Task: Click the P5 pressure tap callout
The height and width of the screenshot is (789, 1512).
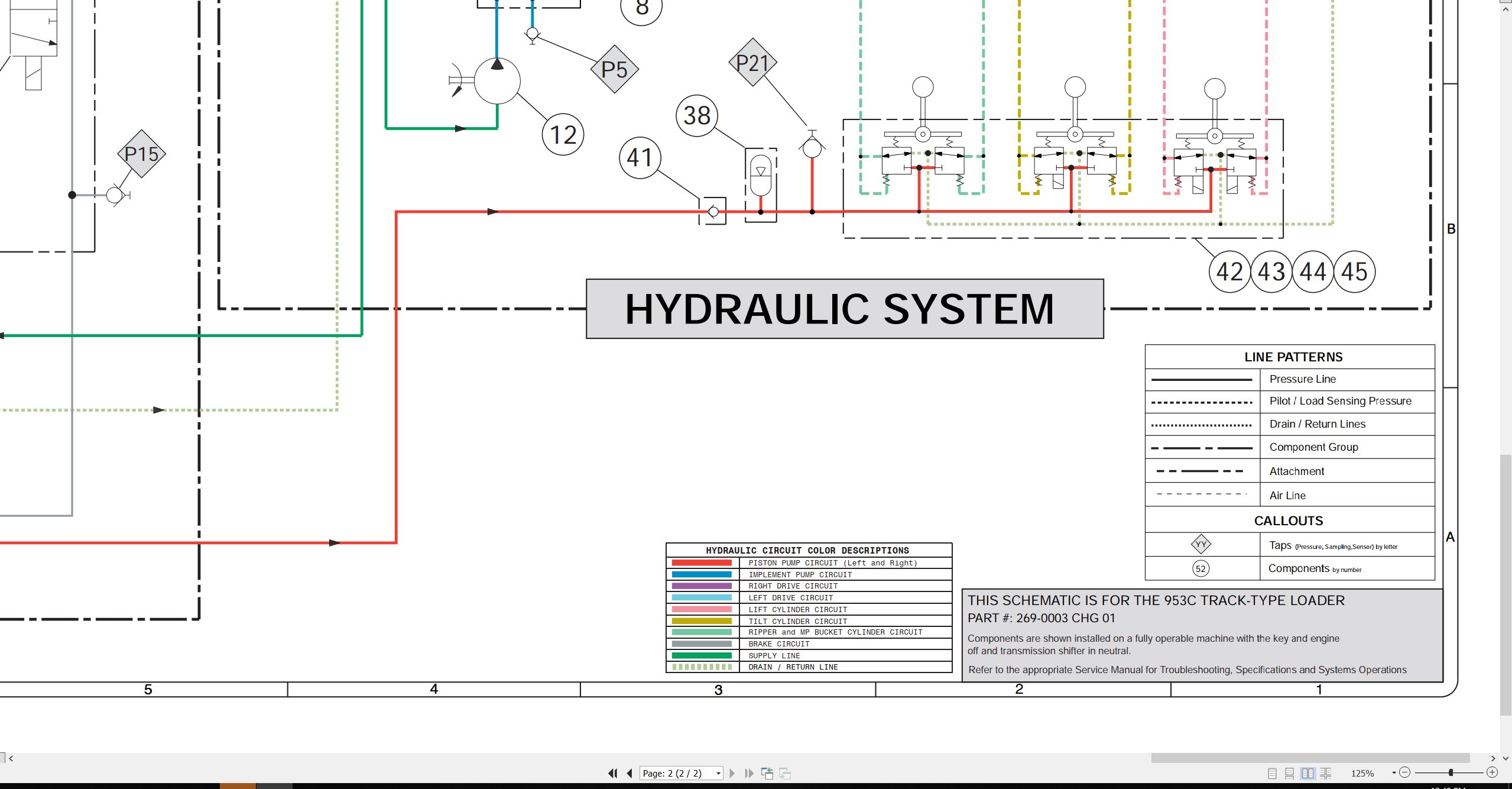Action: [614, 69]
